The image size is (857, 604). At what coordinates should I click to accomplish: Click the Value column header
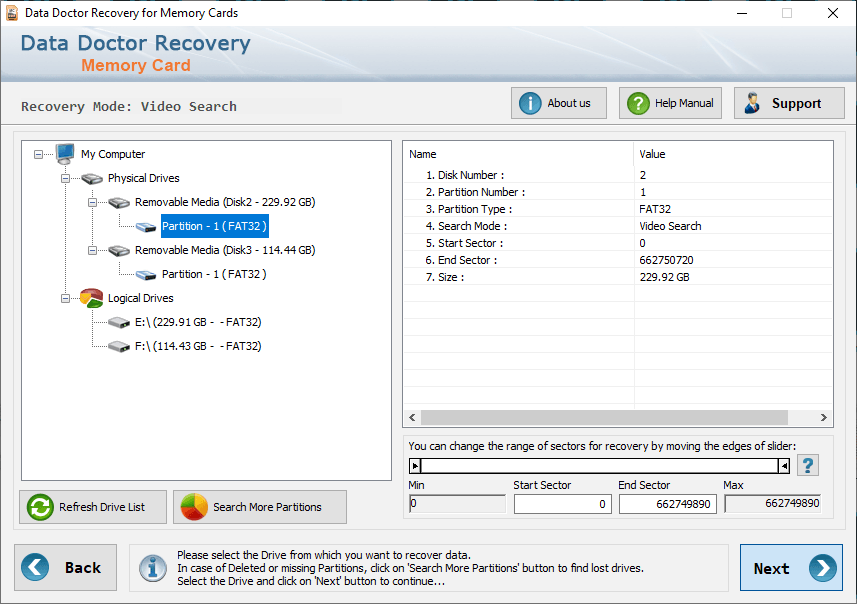pos(733,154)
